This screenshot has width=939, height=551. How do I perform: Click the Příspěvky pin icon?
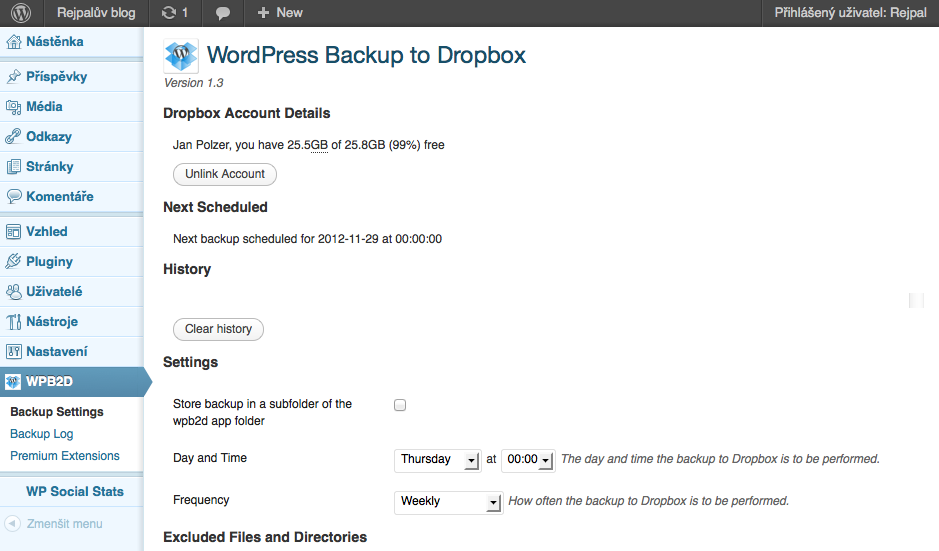point(13,77)
